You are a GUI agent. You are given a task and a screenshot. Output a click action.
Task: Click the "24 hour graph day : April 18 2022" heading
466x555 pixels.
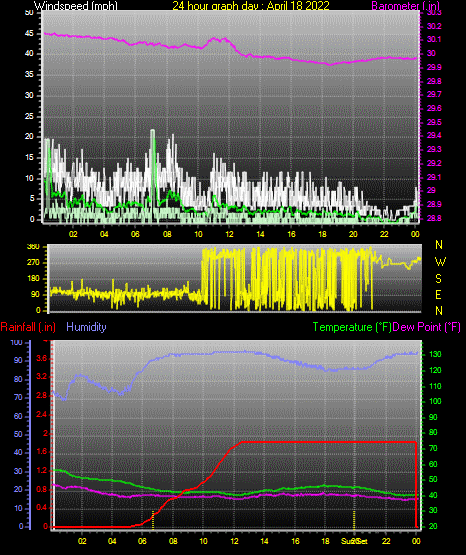(251, 6)
